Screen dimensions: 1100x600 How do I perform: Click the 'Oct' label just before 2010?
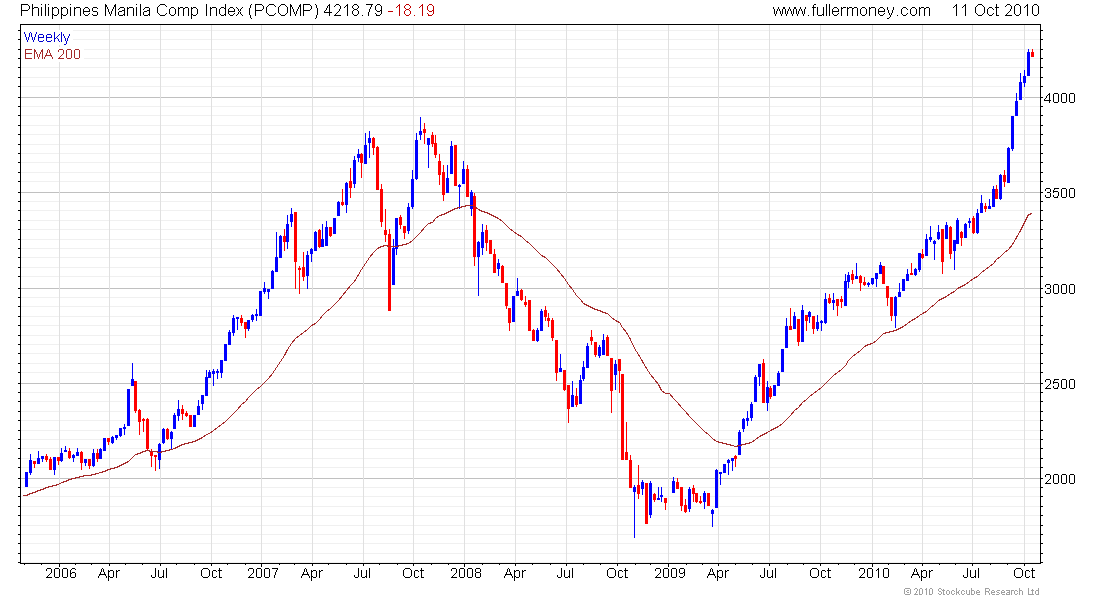pyautogui.click(x=820, y=573)
